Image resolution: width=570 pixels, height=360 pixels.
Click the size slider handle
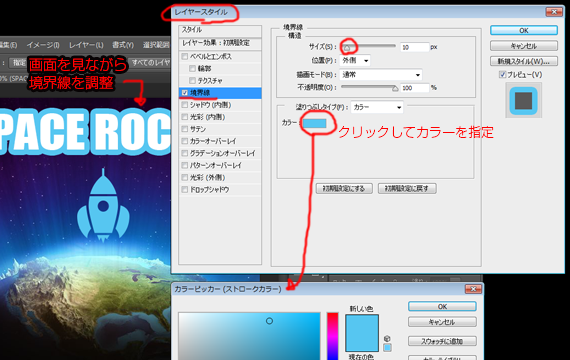[x=347, y=47]
